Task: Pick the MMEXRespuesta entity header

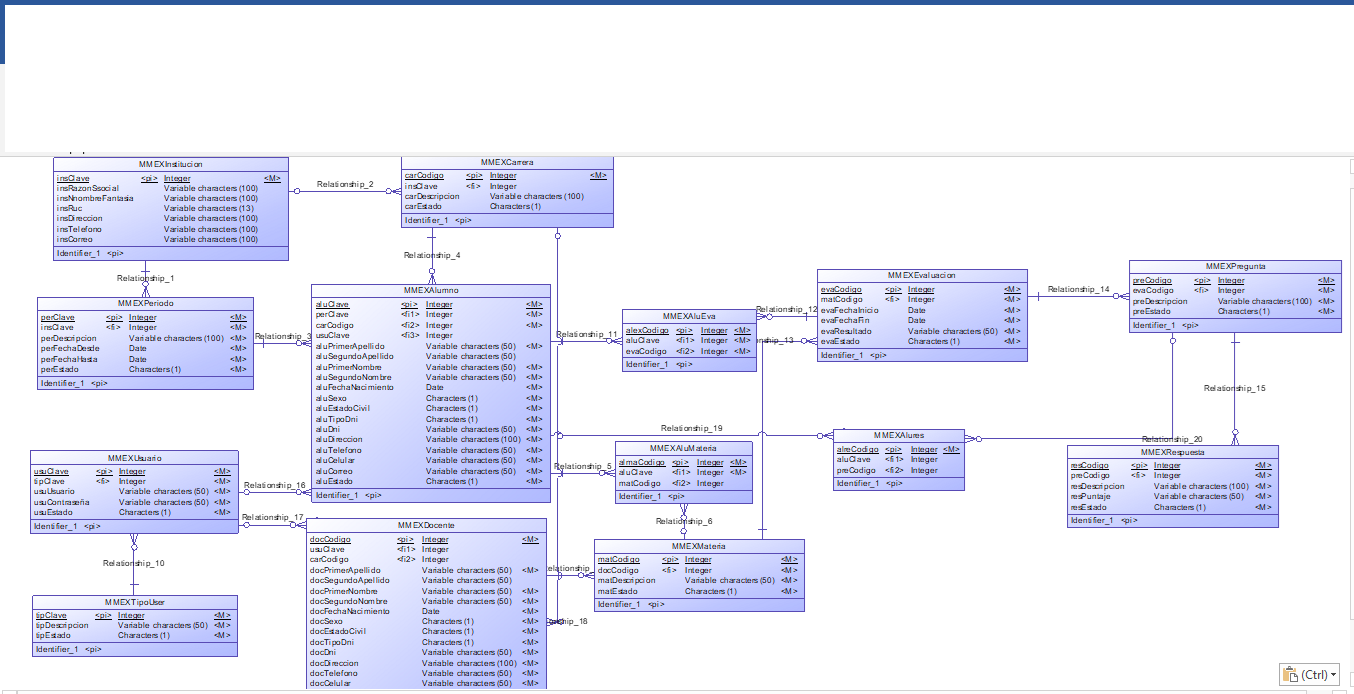Action: coord(1172,452)
